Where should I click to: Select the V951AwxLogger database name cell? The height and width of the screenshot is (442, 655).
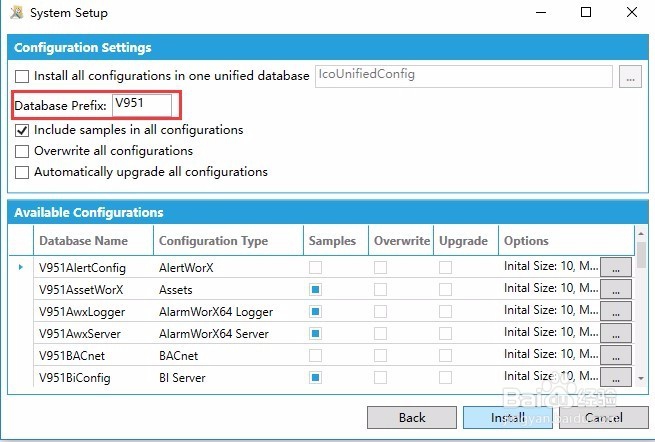click(x=94, y=312)
